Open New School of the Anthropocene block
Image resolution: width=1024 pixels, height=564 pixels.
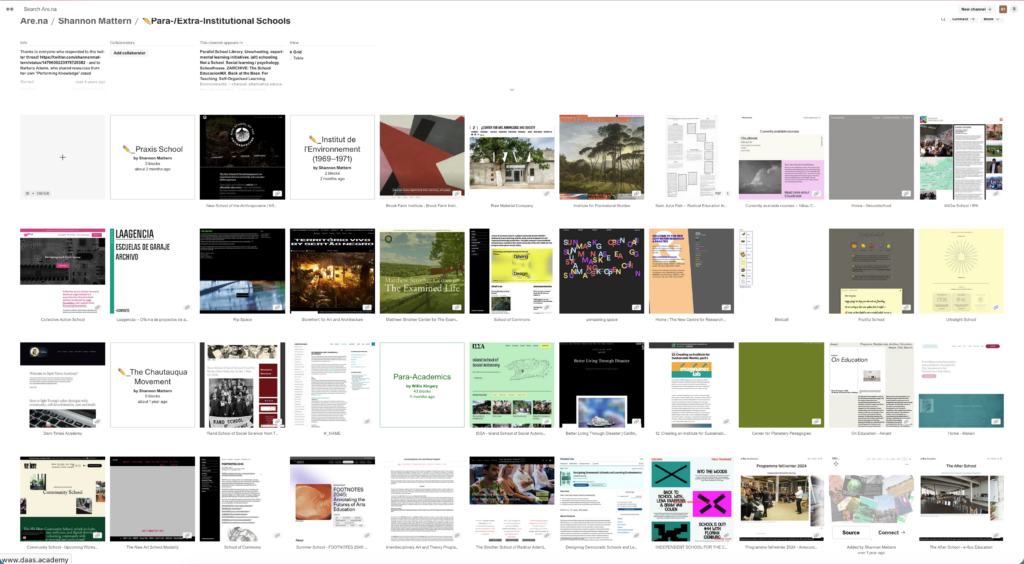click(x=242, y=157)
